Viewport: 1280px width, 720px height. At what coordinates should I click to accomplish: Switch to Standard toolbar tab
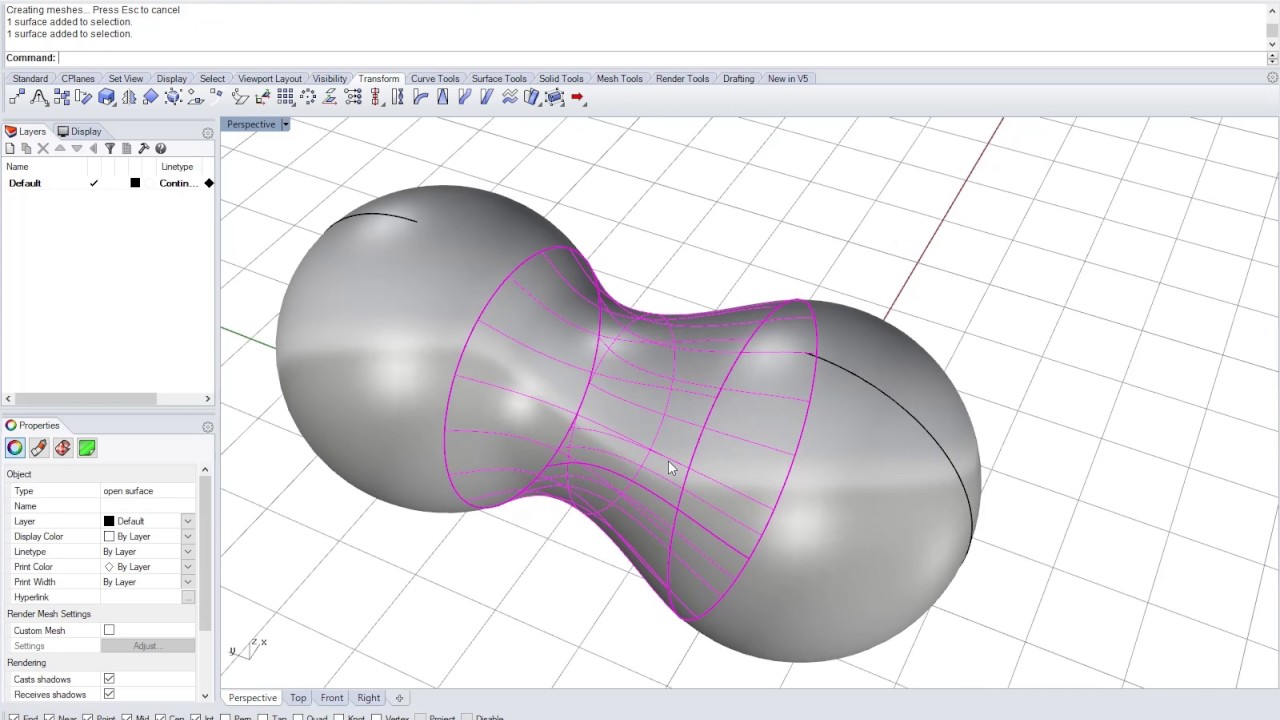[x=30, y=78]
